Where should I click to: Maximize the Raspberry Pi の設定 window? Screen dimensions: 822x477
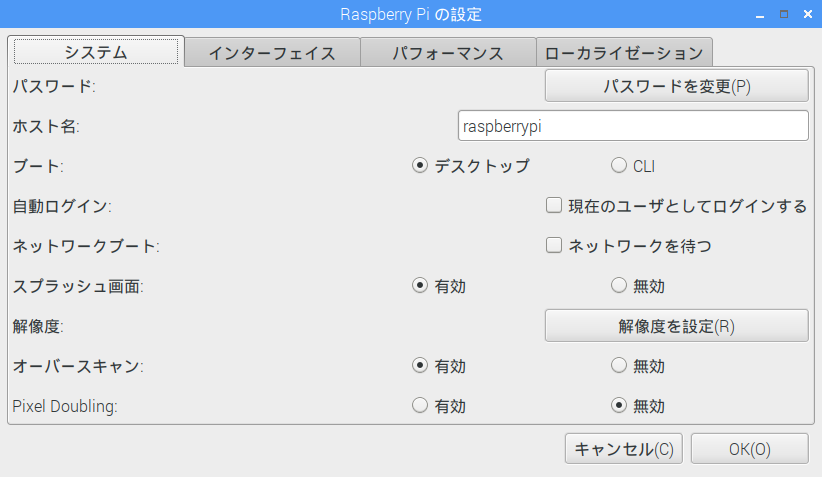click(x=784, y=14)
